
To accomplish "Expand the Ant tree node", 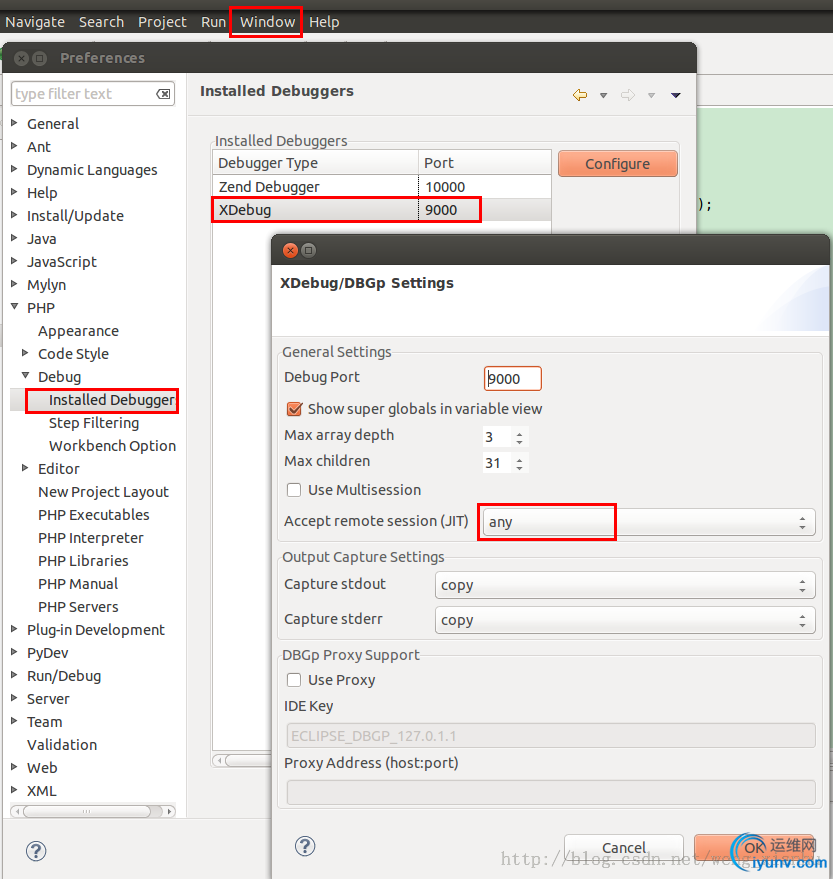I will click(x=15, y=146).
